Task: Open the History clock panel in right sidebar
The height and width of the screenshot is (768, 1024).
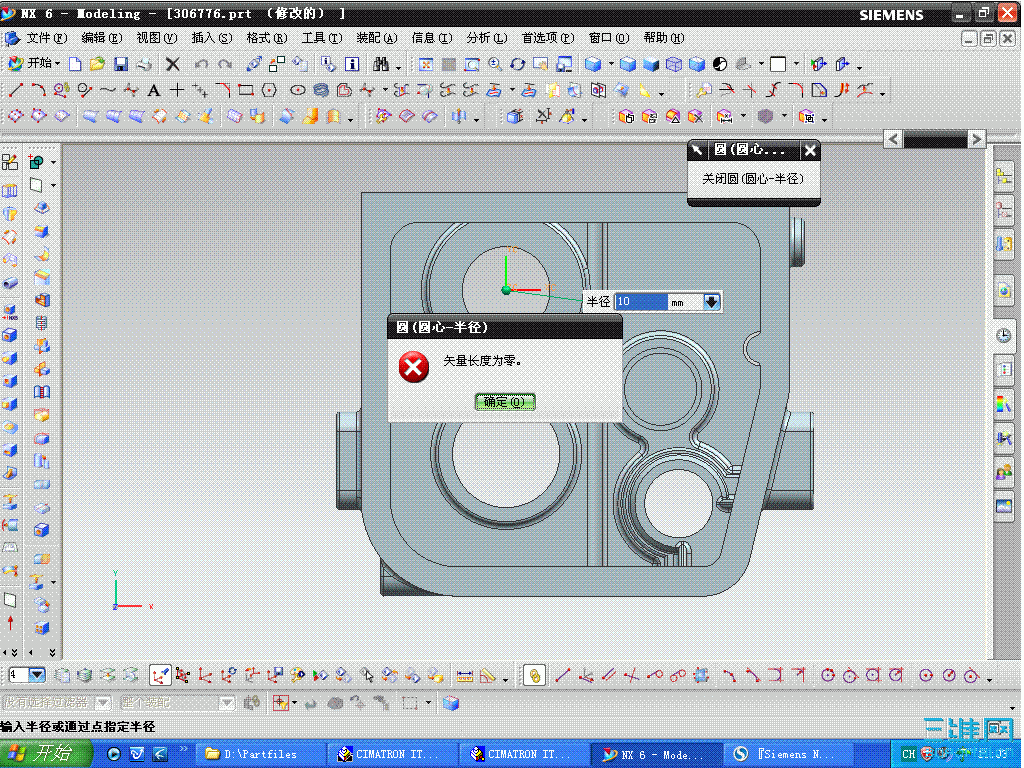Action: coord(1004,336)
